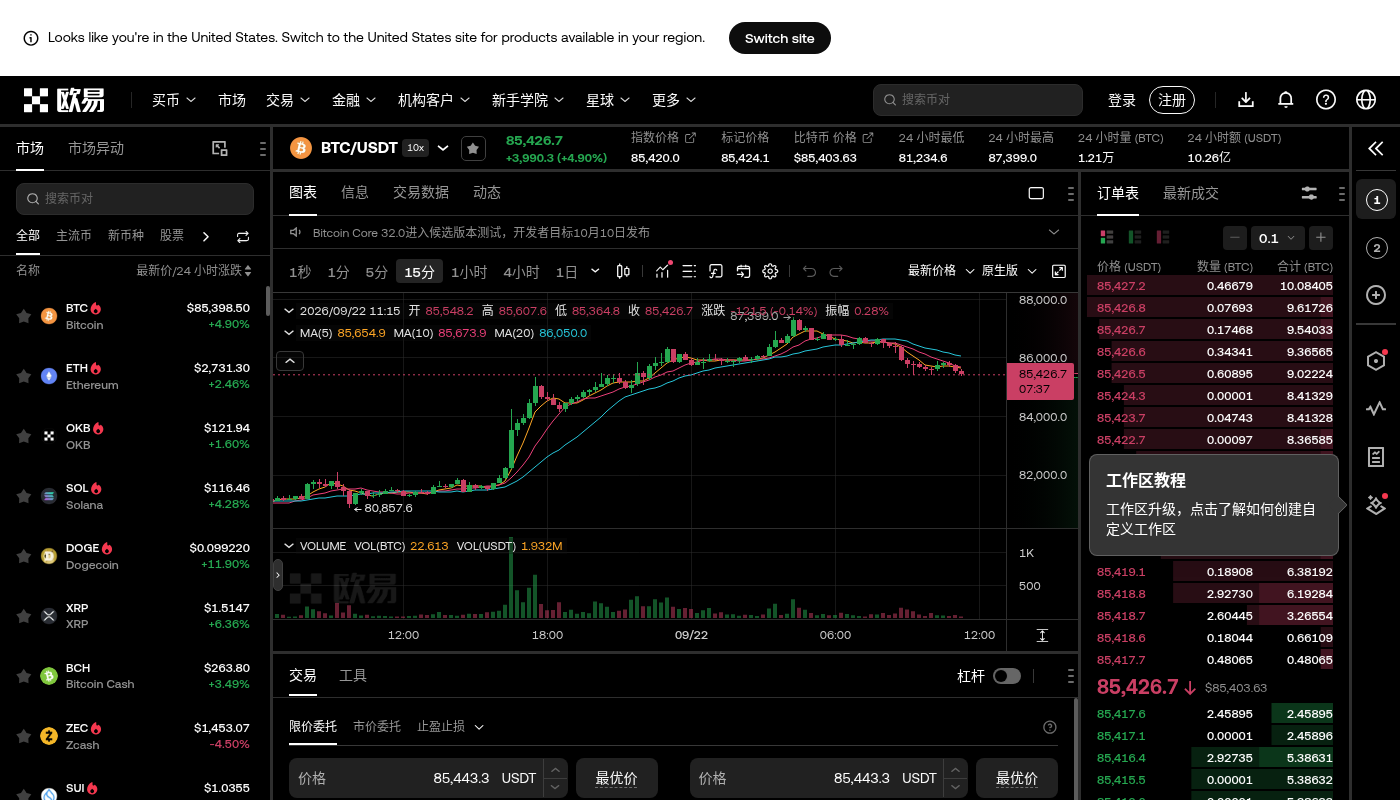
Task: Switch to the 最新成交 tab
Action: [1191, 193]
